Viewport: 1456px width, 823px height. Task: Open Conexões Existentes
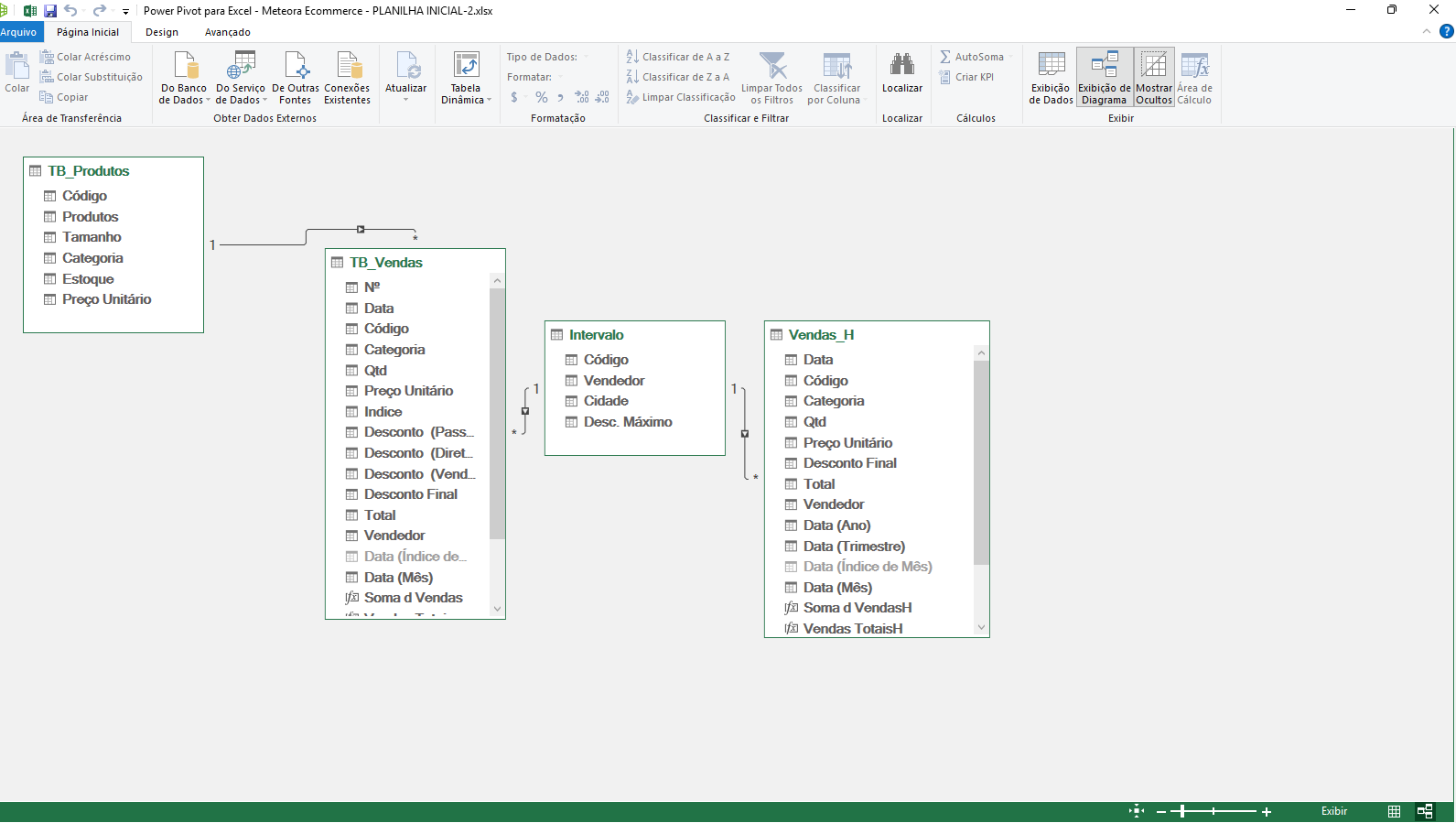coord(347,79)
